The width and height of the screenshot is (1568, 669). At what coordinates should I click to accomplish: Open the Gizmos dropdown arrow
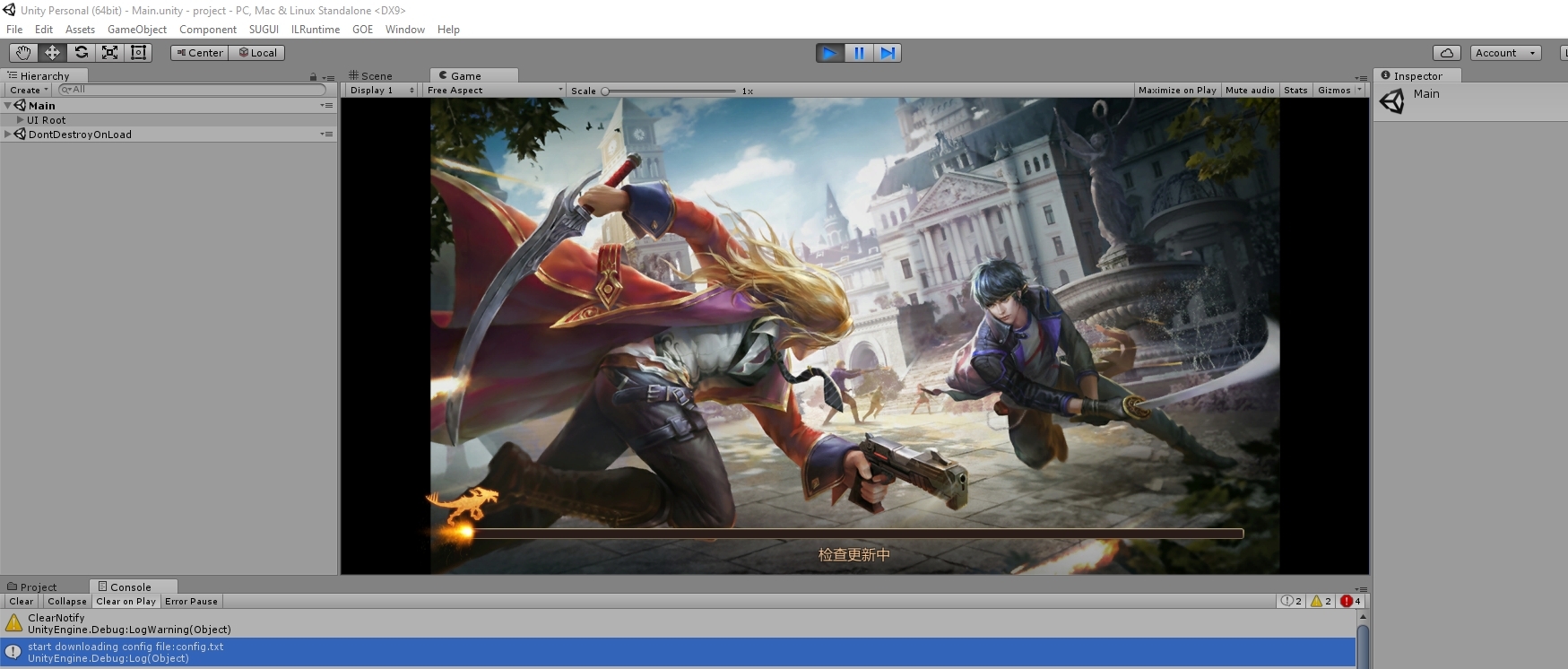tap(1360, 90)
